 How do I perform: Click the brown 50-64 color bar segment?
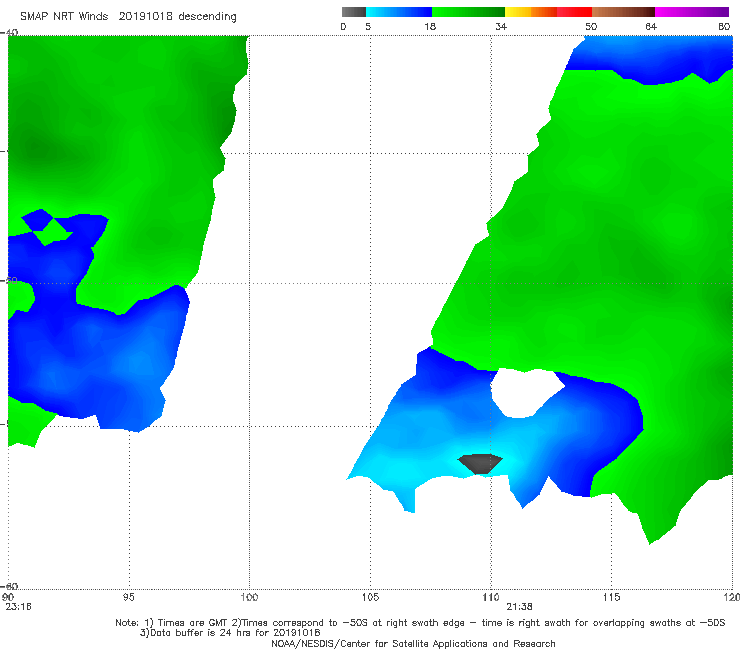623,12
